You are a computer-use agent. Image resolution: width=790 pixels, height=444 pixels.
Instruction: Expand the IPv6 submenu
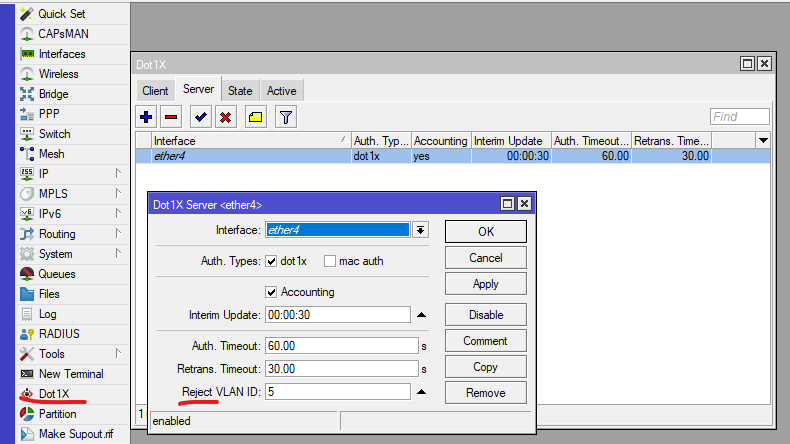click(x=118, y=214)
